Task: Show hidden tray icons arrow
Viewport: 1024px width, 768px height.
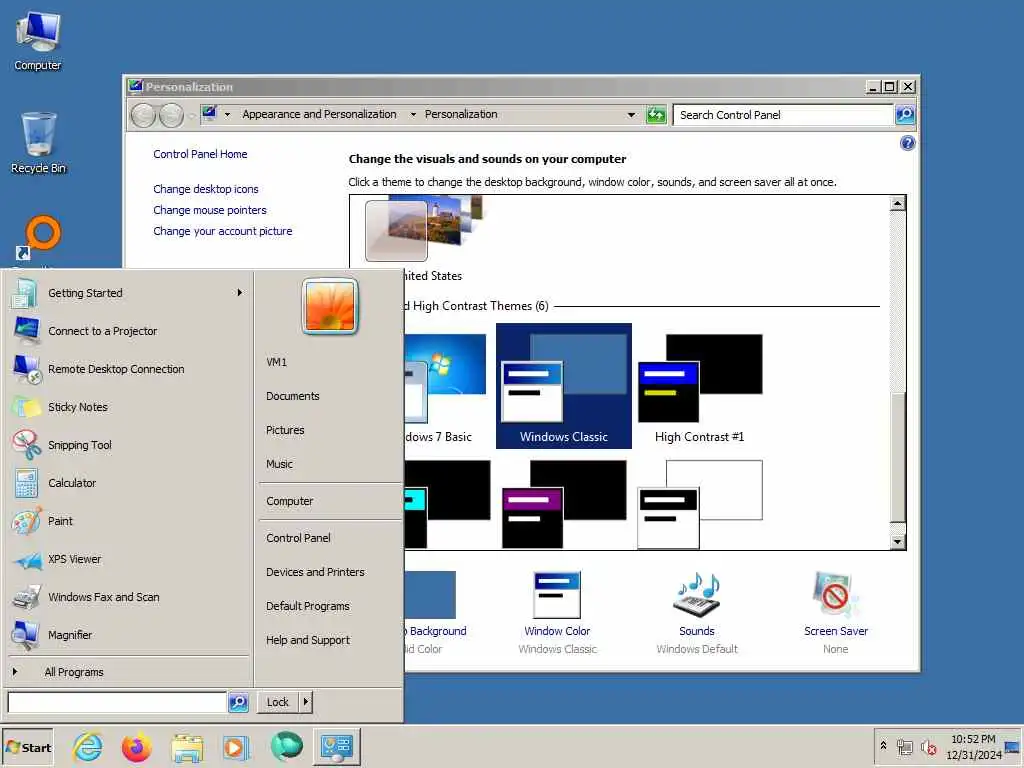Action: [x=883, y=745]
